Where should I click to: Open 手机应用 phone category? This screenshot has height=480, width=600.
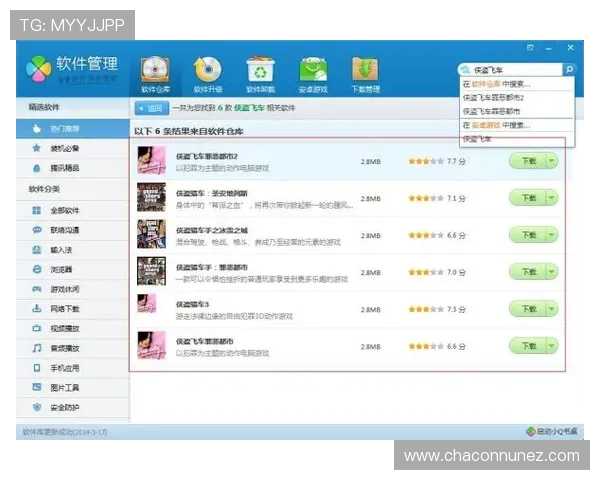coord(73,368)
